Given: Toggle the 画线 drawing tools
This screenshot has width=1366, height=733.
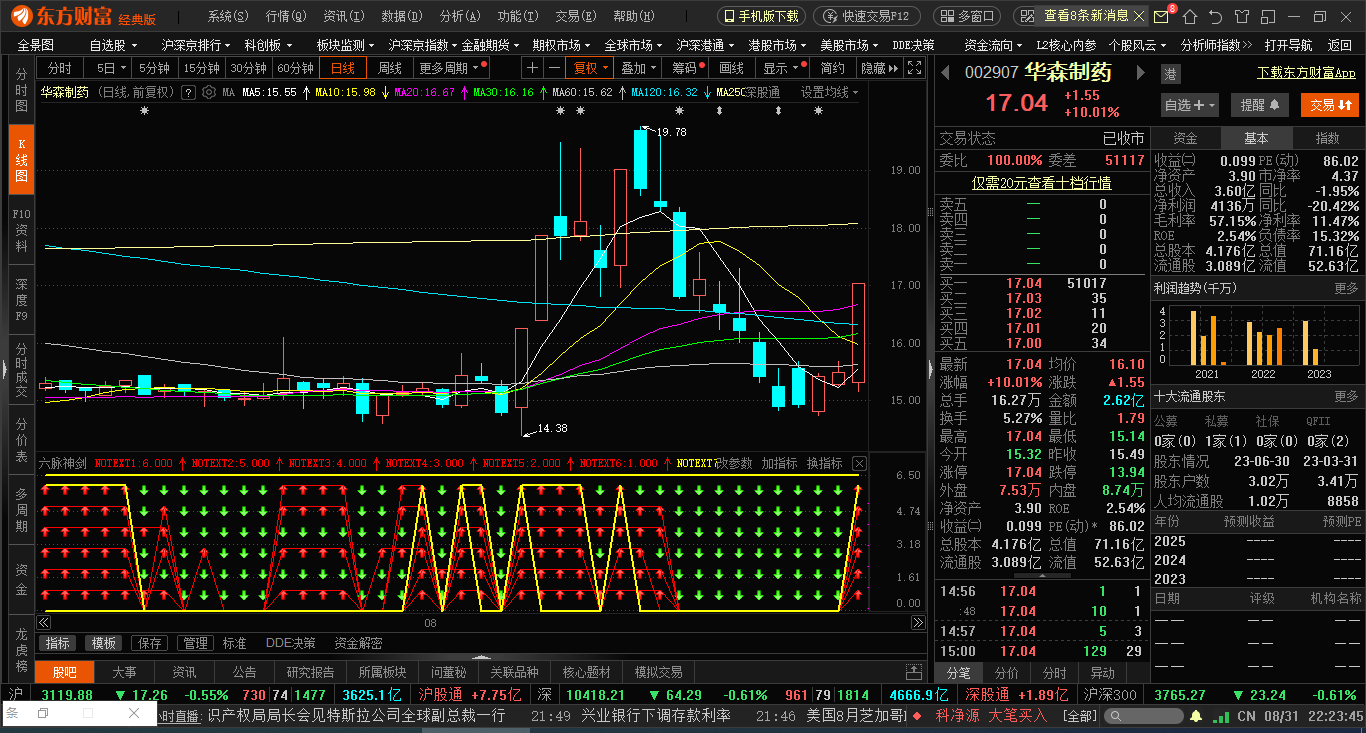Looking at the screenshot, I should (732, 67).
